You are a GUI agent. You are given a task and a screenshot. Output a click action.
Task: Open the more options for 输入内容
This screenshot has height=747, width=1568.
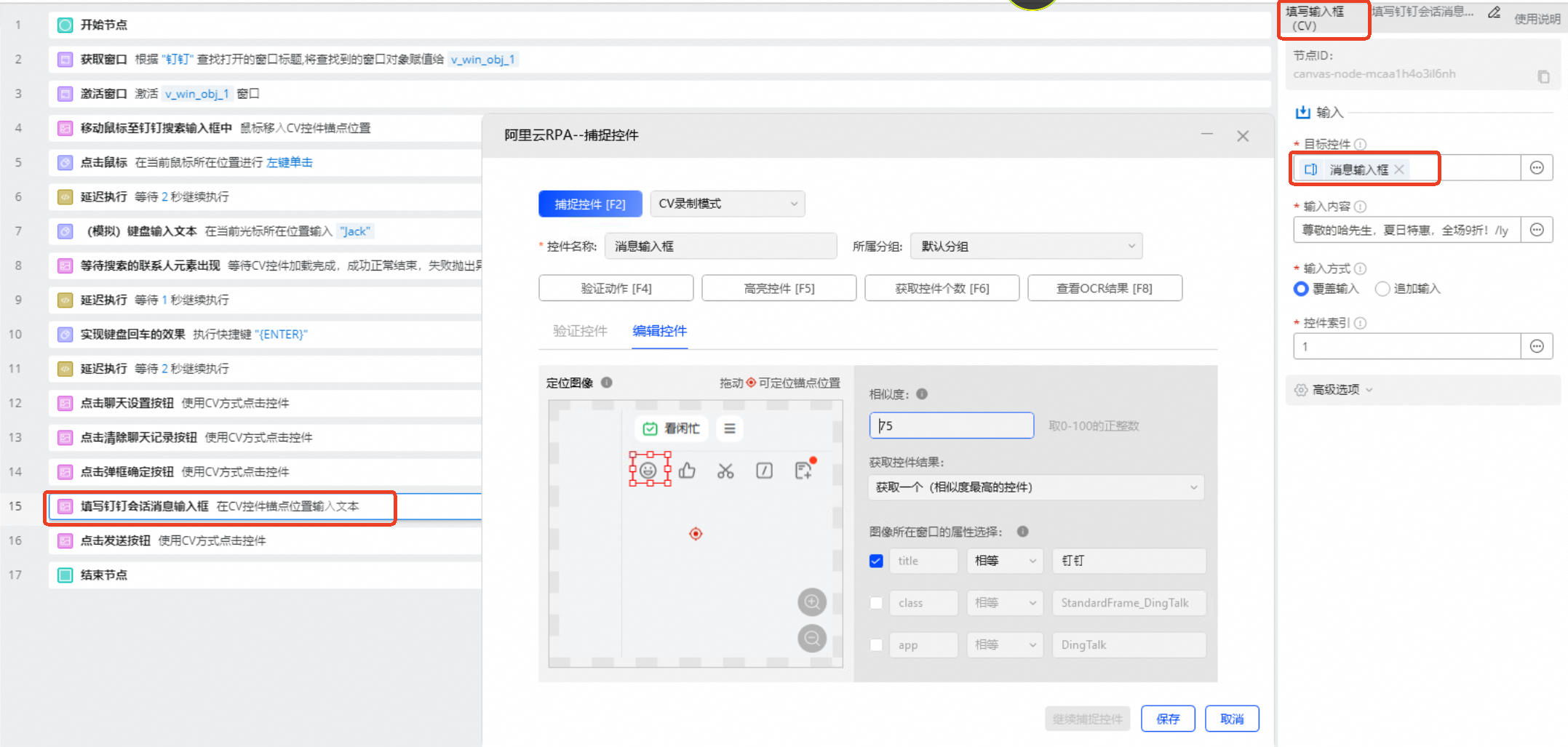click(1537, 230)
